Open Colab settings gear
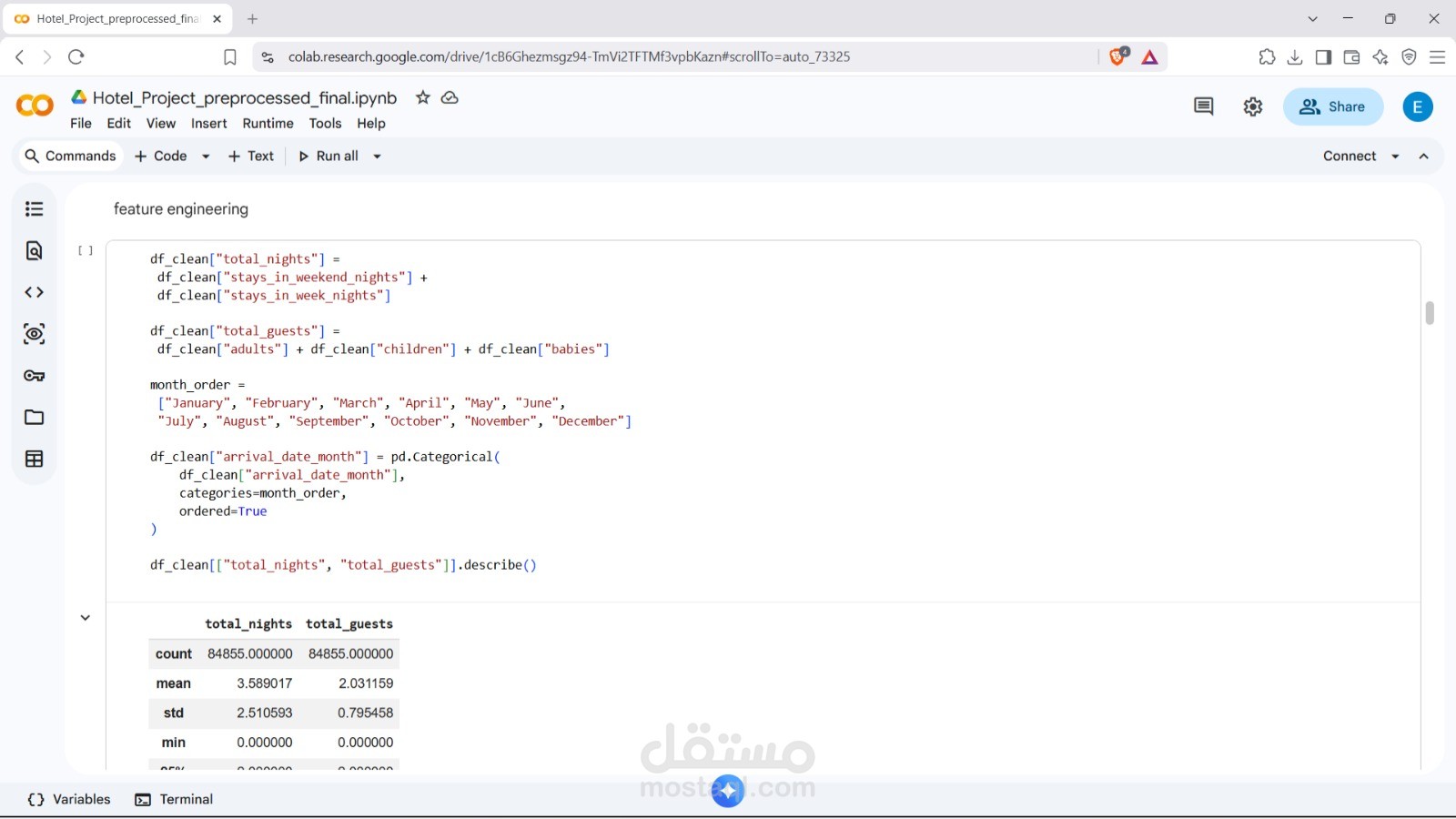Image resolution: width=1456 pixels, height=819 pixels. coord(1253,106)
